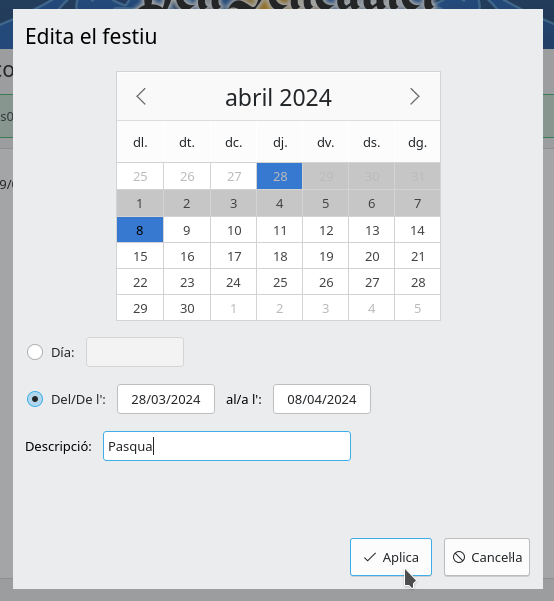The height and width of the screenshot is (601, 554).
Task: Focus the Descripció text field
Action: [227, 446]
